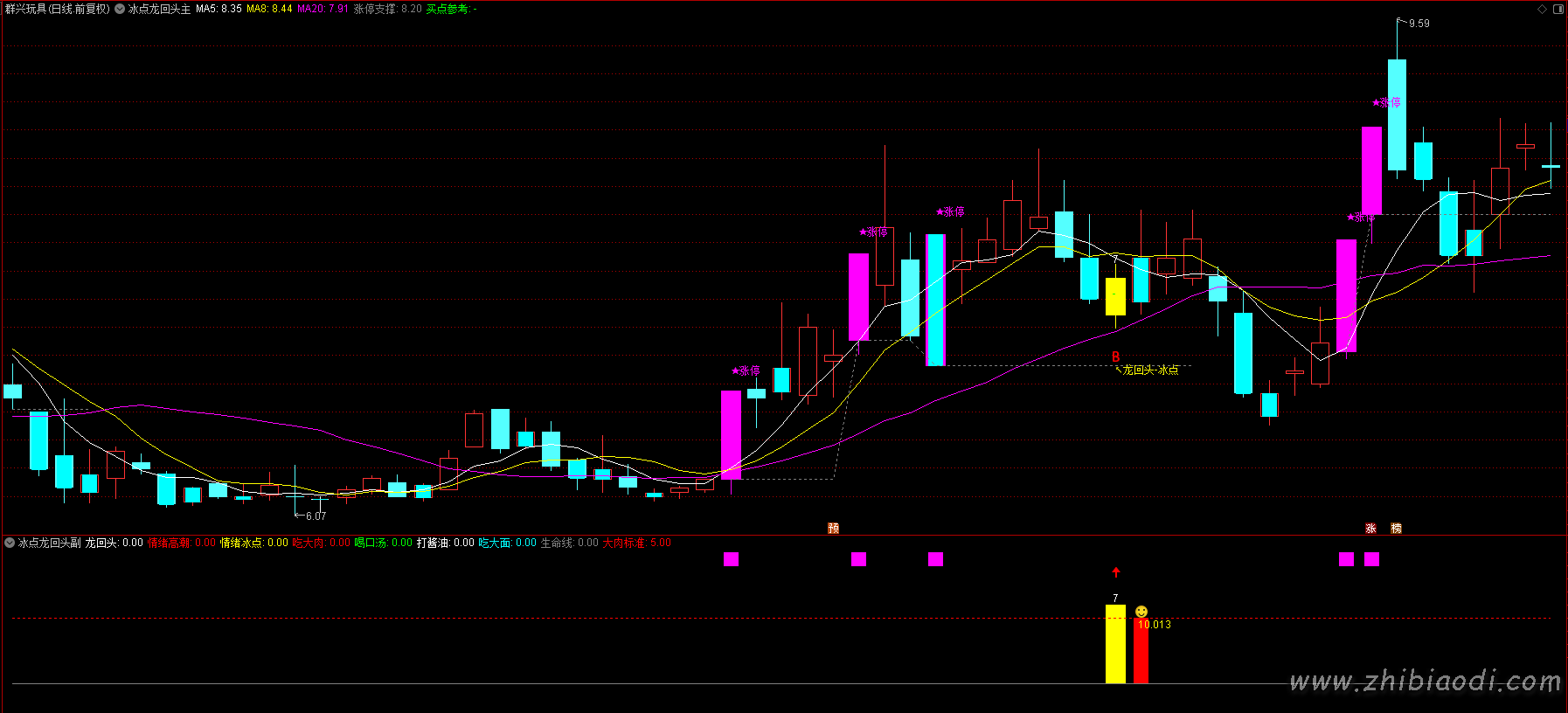The height and width of the screenshot is (713, 1568).
Task: Click the red B buy marker
Action: pyautogui.click(x=1115, y=356)
